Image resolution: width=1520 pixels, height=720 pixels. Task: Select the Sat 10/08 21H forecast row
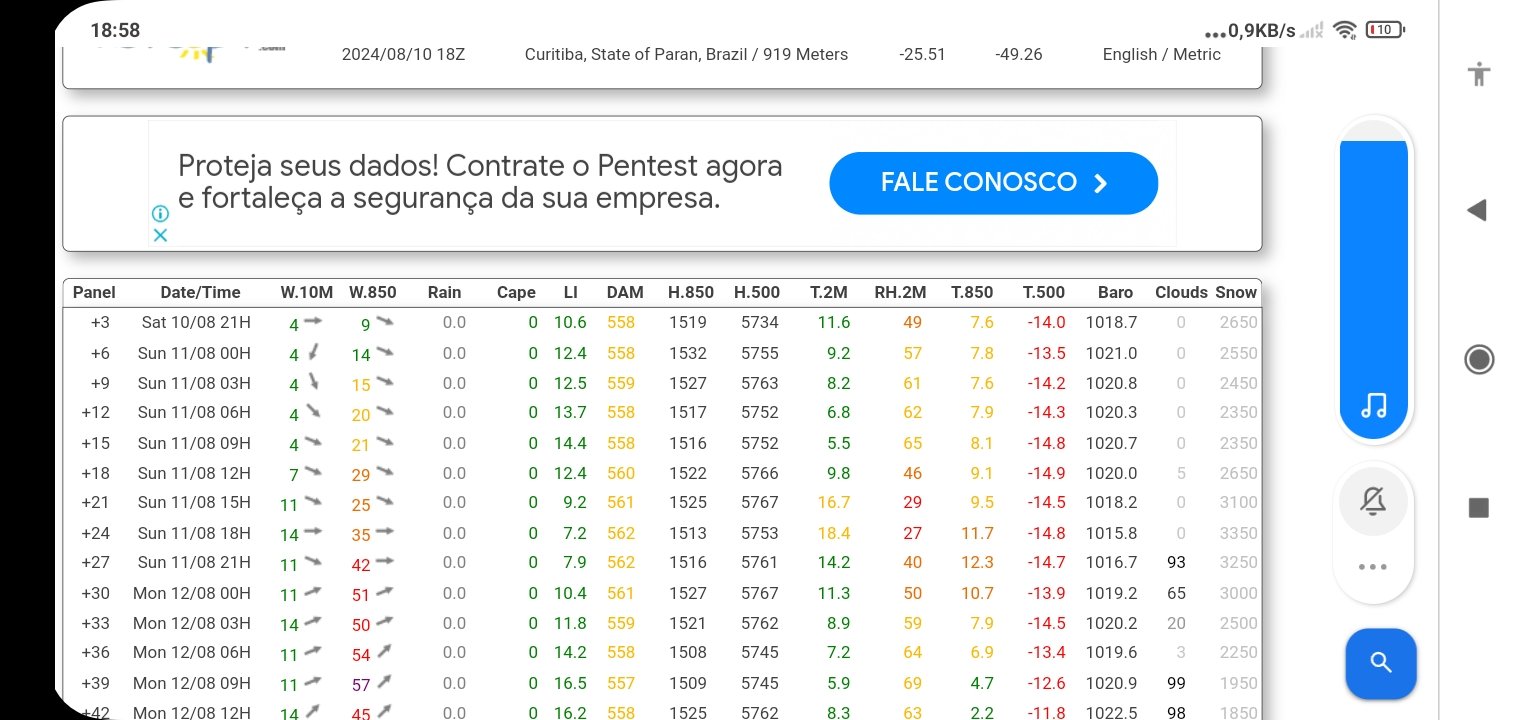[x=662, y=323]
